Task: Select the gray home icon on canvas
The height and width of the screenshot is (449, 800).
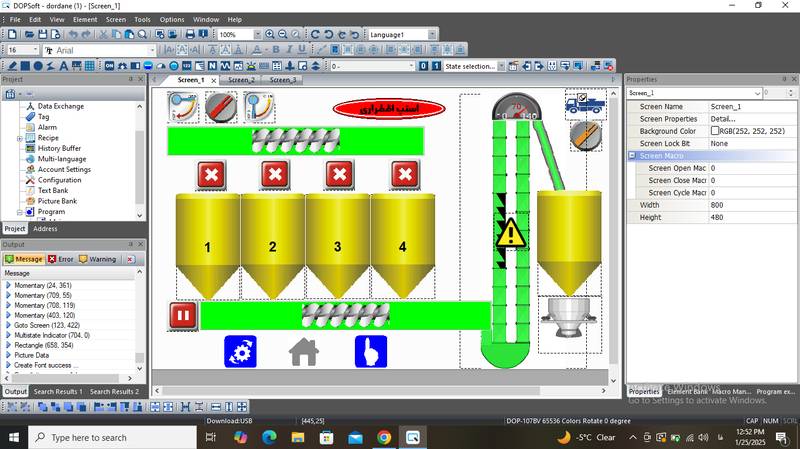Action: click(x=304, y=351)
